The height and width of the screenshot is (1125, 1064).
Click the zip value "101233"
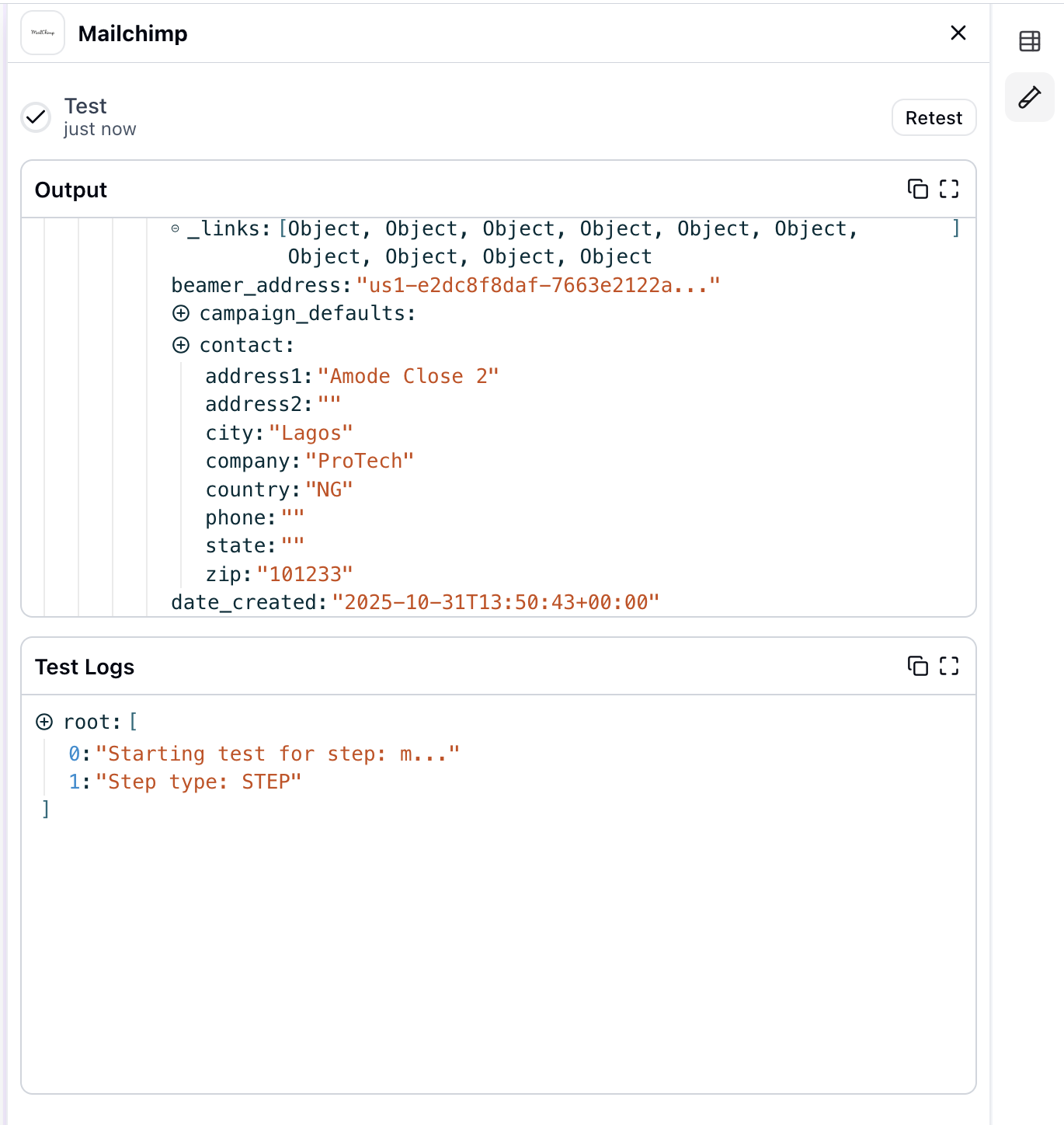coord(304,575)
